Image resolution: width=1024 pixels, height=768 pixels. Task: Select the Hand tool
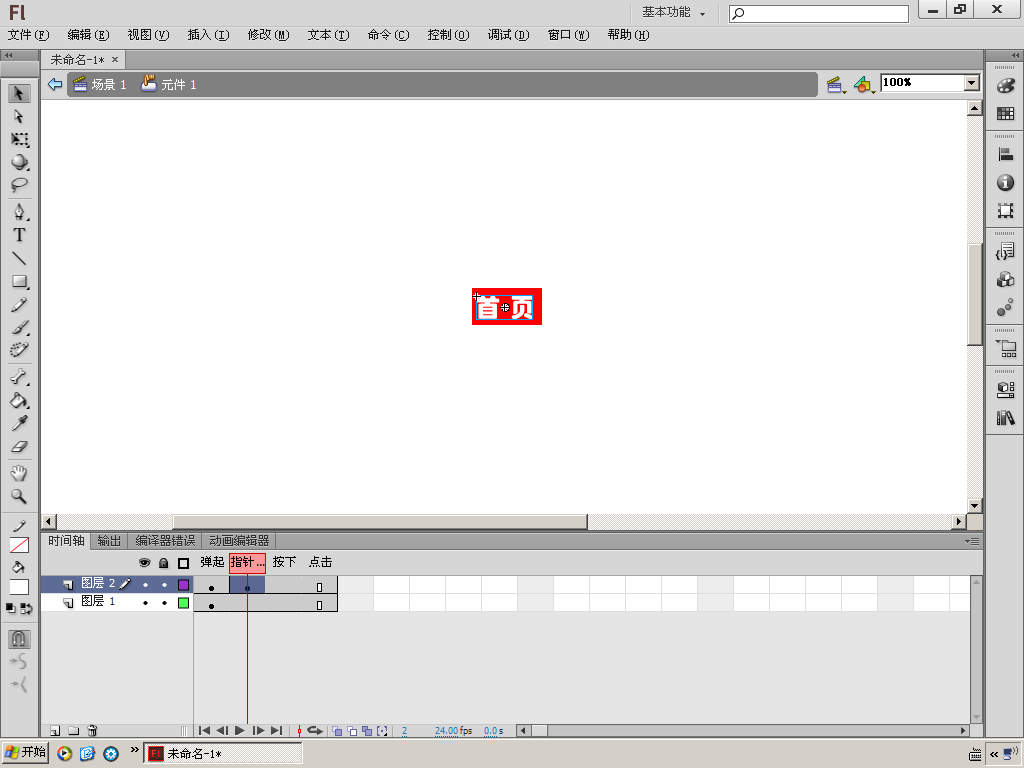tap(19, 473)
